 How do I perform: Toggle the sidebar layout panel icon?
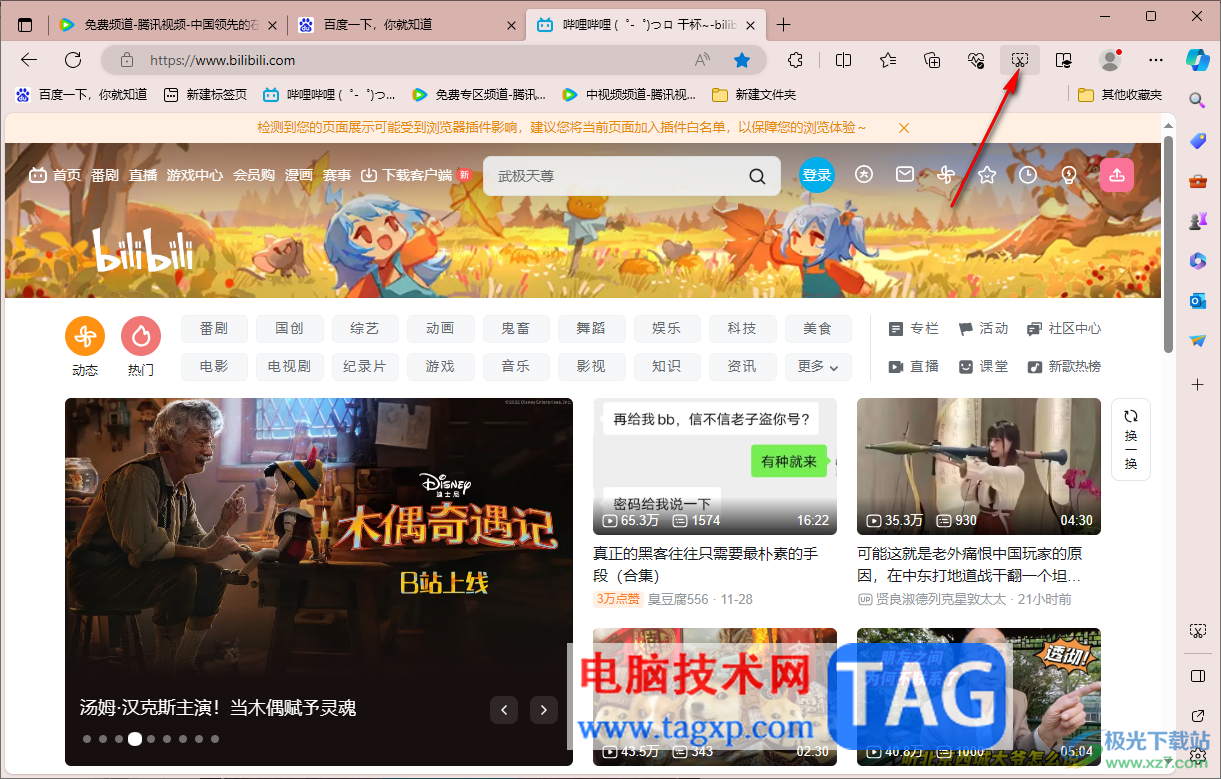pos(1197,676)
